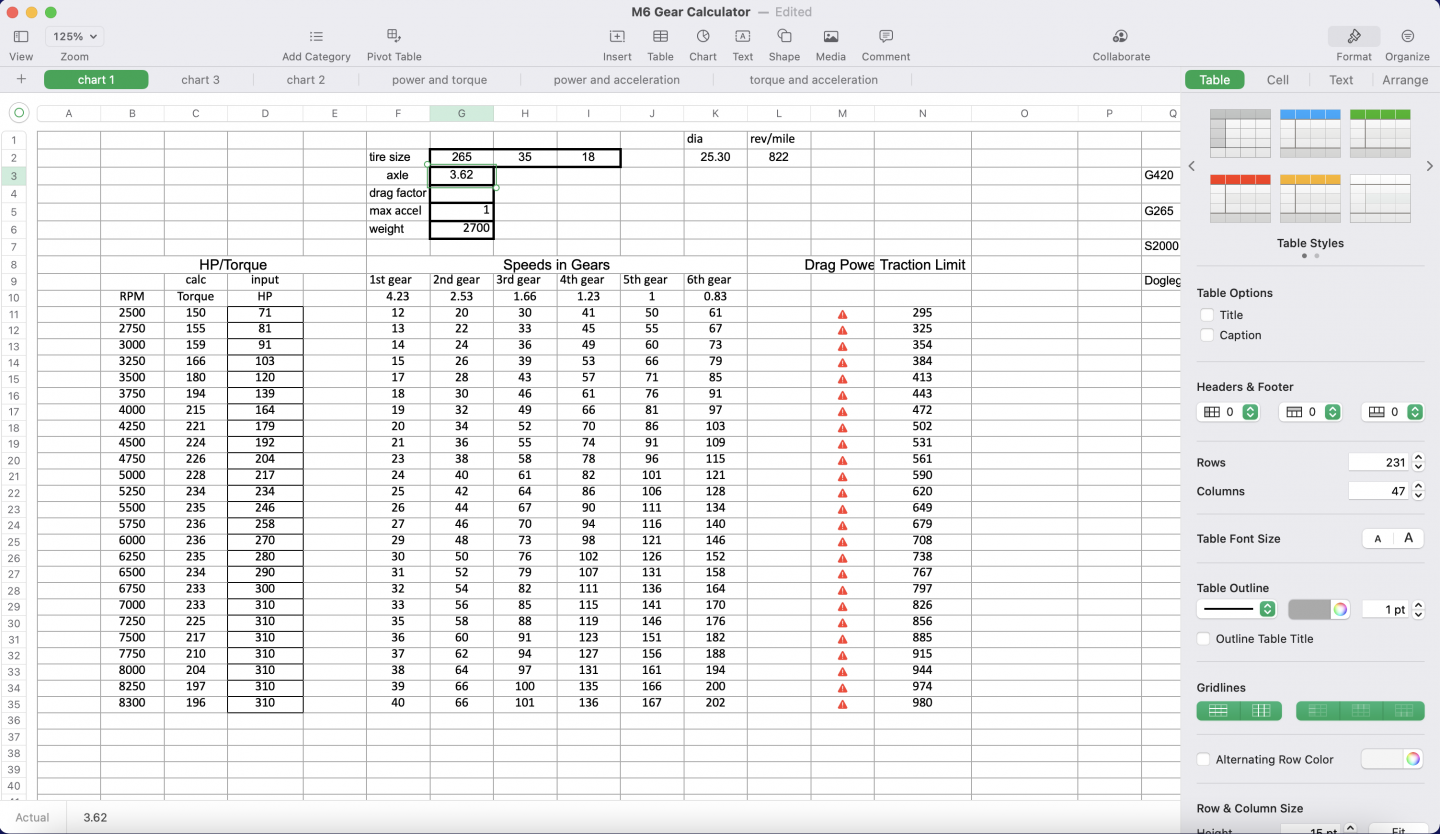Viewport: 1440px width, 834px height.
Task: Open the Shape insertion menu
Action: (784, 37)
